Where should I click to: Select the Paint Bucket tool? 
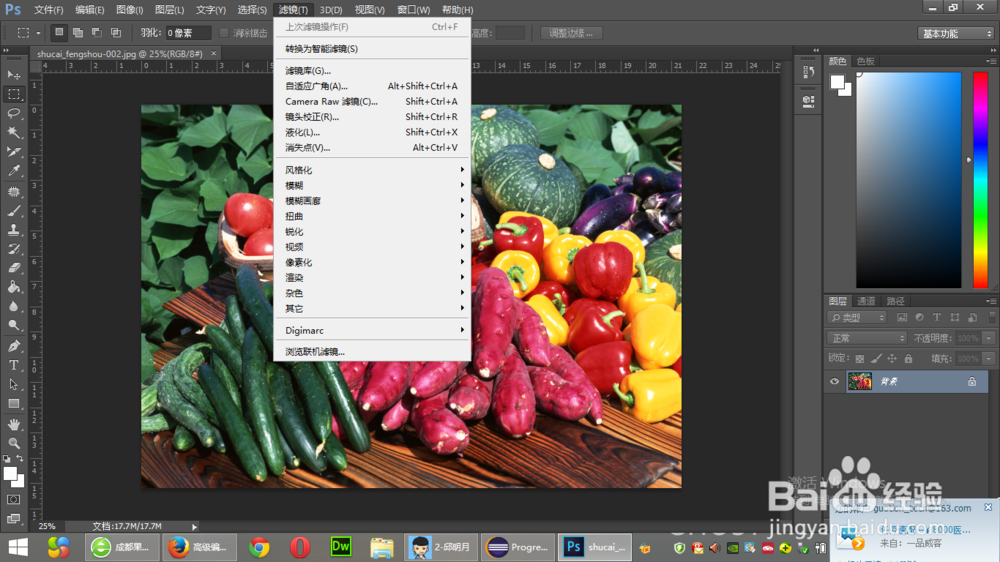pyautogui.click(x=13, y=288)
